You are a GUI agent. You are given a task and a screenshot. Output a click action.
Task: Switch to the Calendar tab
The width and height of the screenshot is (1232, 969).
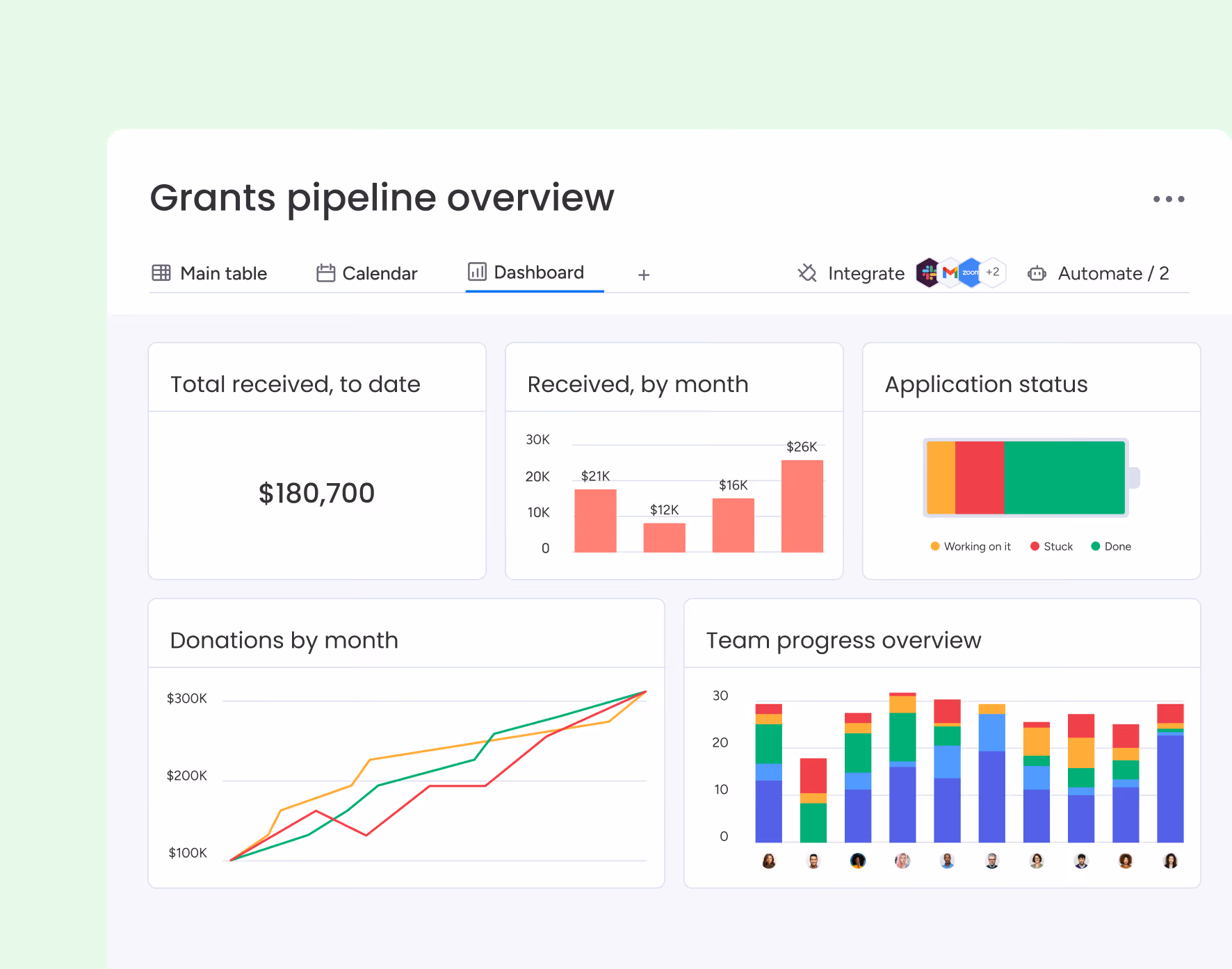tap(367, 273)
